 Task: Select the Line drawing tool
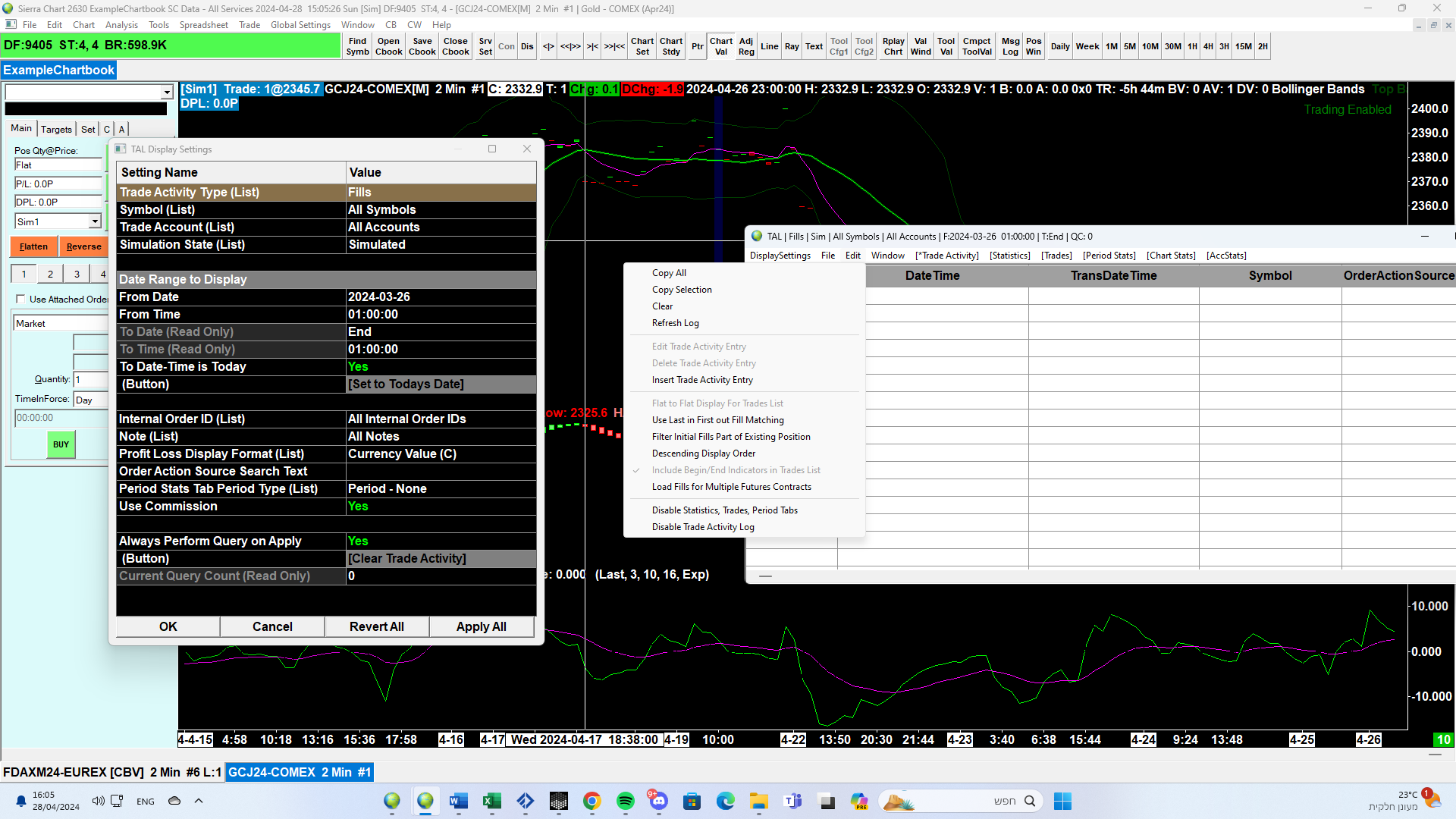pyautogui.click(x=769, y=46)
